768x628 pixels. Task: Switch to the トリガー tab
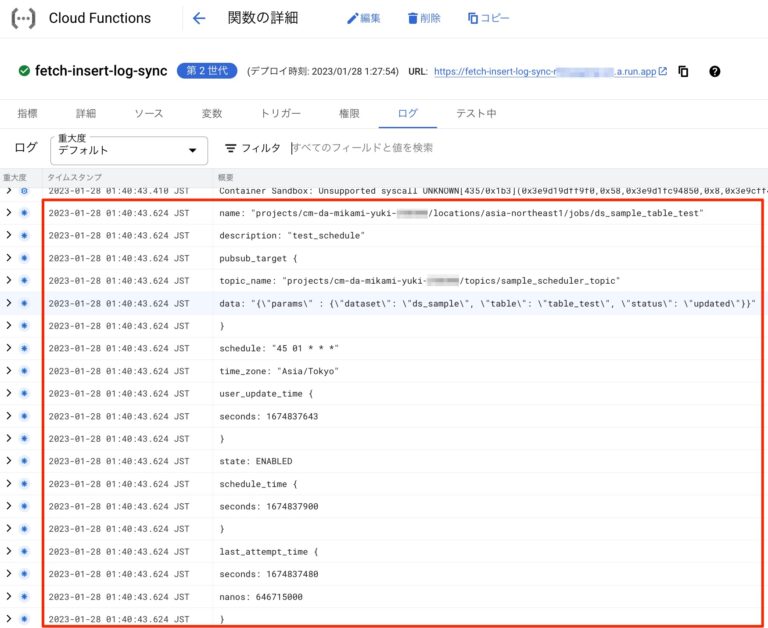coord(281,114)
